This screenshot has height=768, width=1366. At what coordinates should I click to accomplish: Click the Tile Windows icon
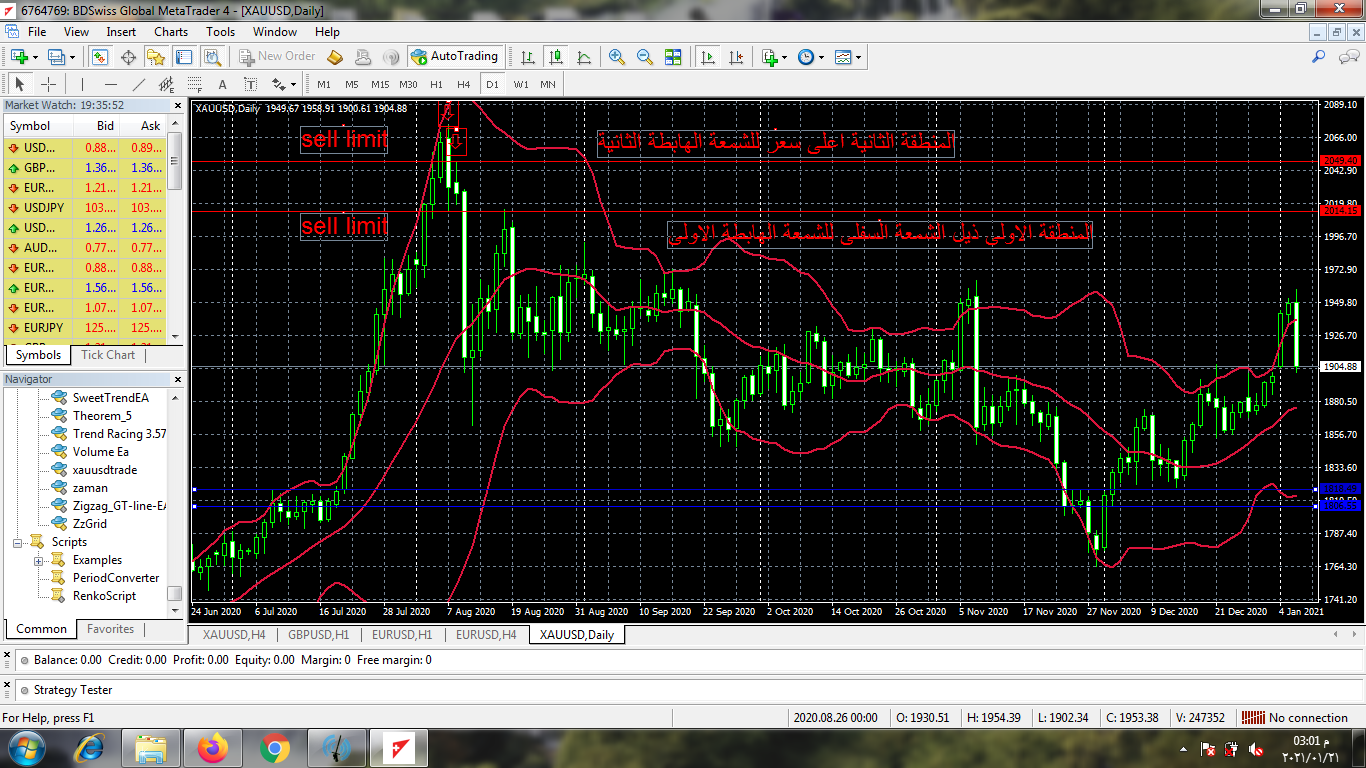pos(673,57)
